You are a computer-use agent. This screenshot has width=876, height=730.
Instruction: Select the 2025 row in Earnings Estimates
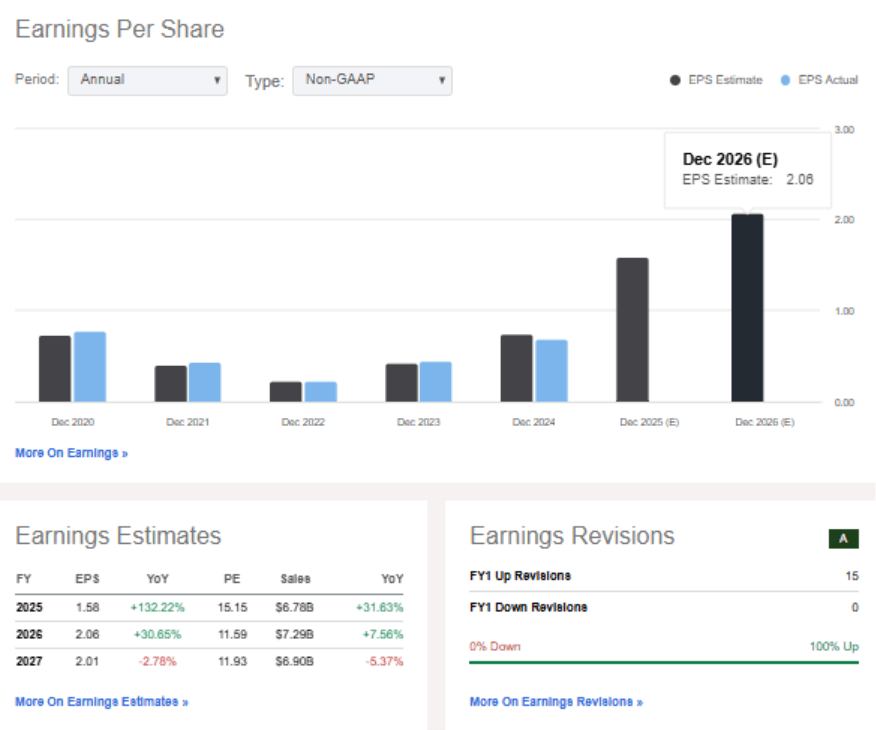tap(30, 607)
